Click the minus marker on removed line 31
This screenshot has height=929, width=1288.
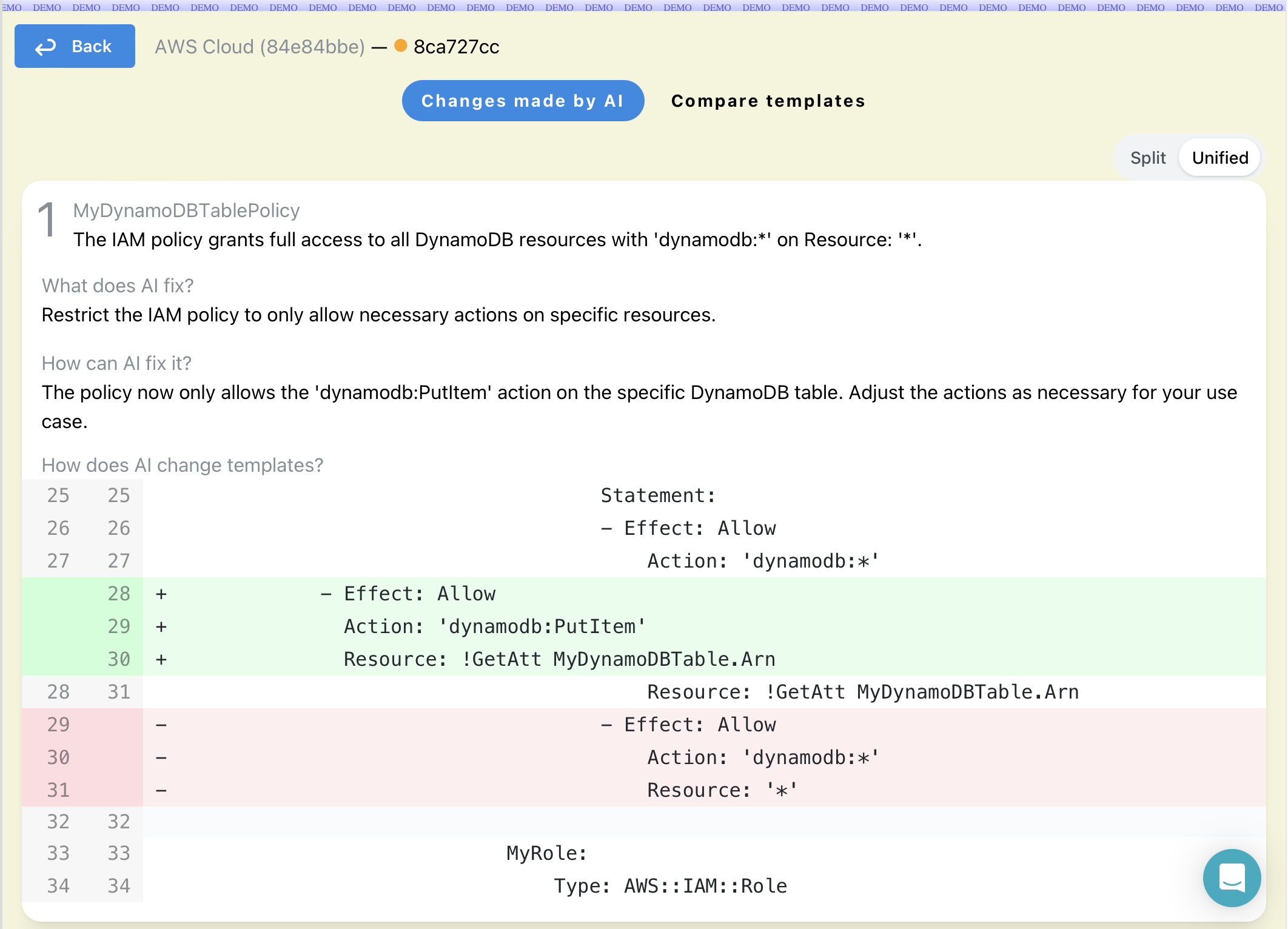coord(161,791)
